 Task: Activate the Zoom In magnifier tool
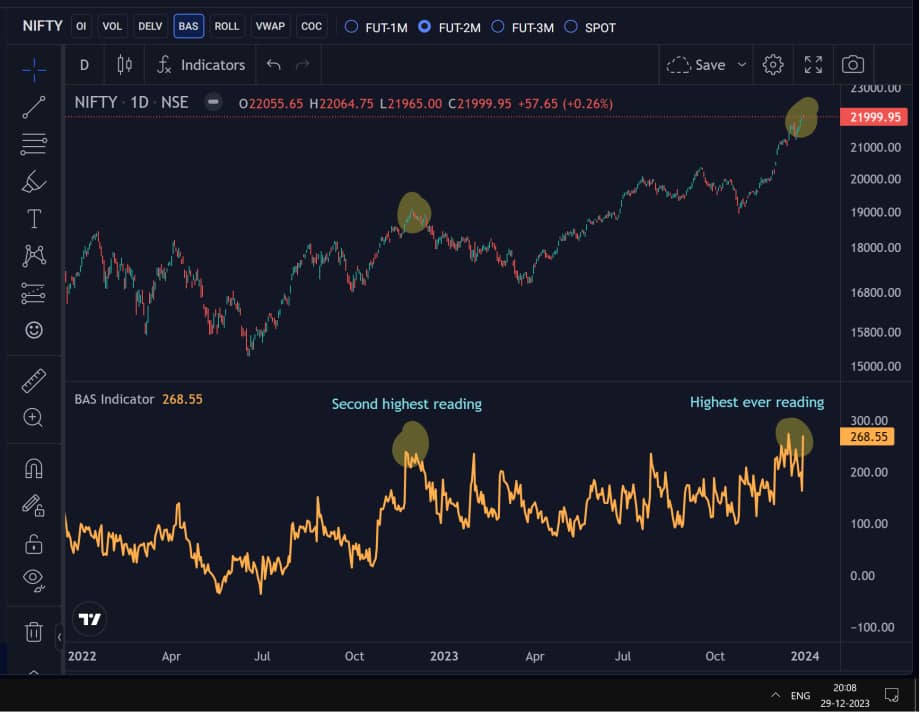pyautogui.click(x=33, y=415)
